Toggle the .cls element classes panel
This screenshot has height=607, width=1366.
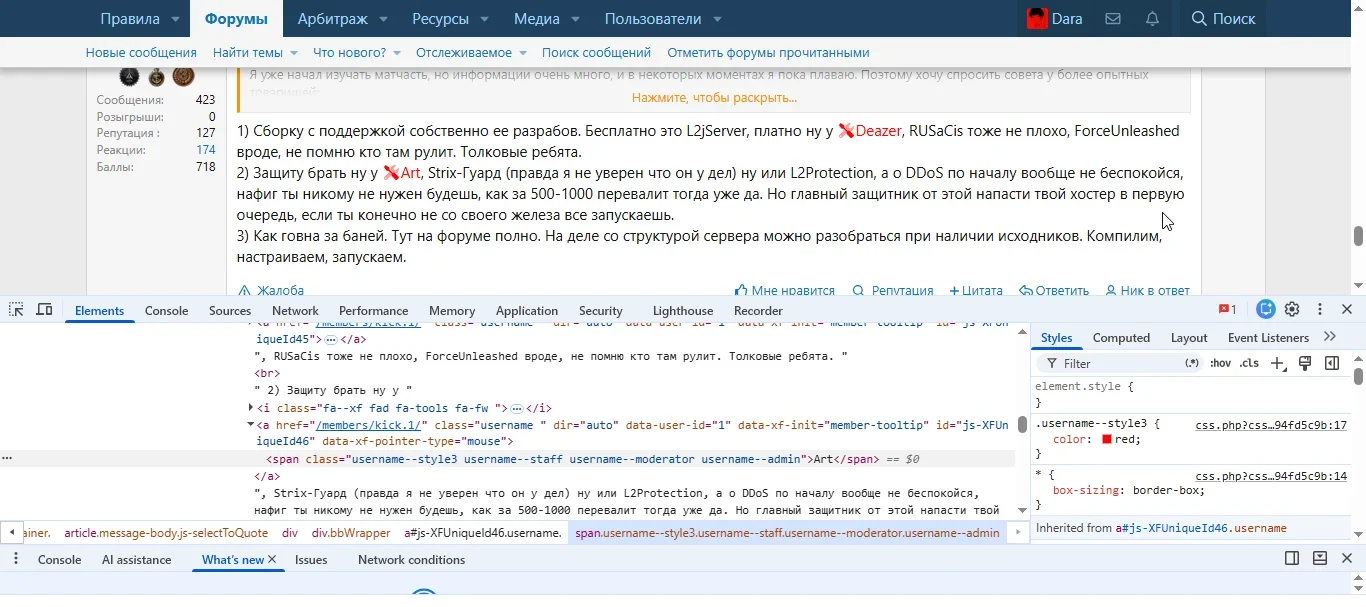tap(1249, 363)
